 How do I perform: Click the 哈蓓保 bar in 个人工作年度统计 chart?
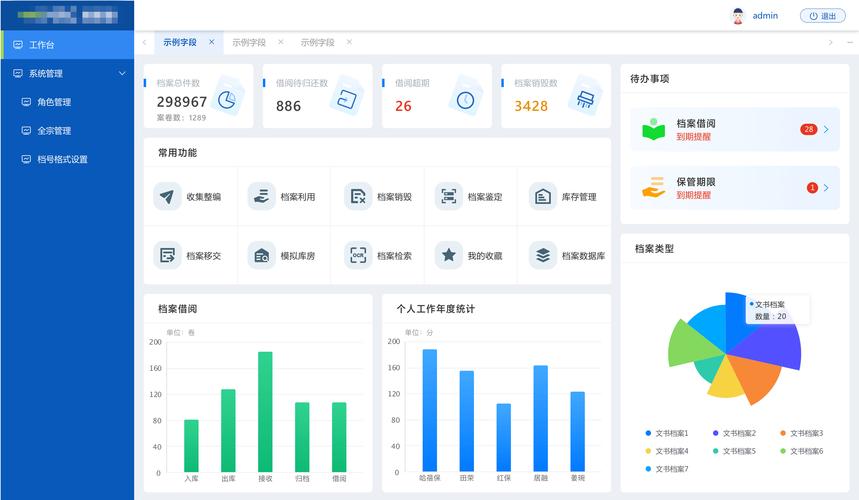[x=430, y=410]
